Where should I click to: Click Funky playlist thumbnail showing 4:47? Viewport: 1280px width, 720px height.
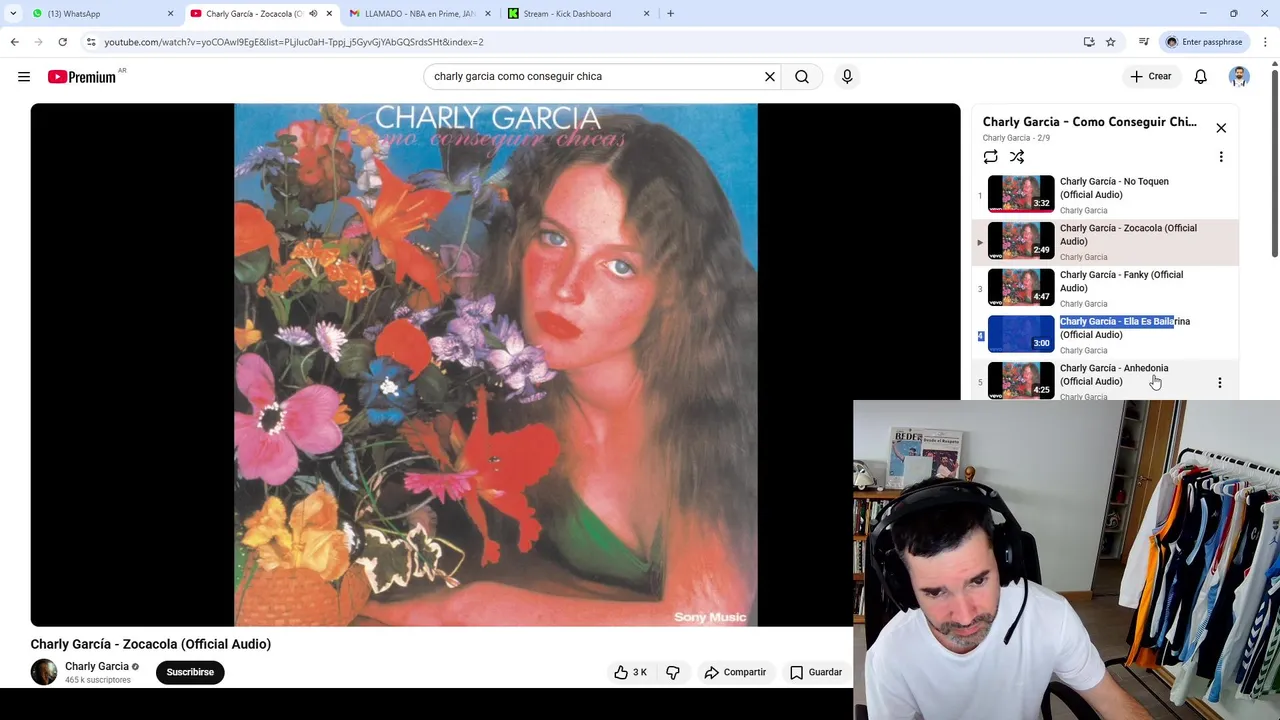[1021, 287]
